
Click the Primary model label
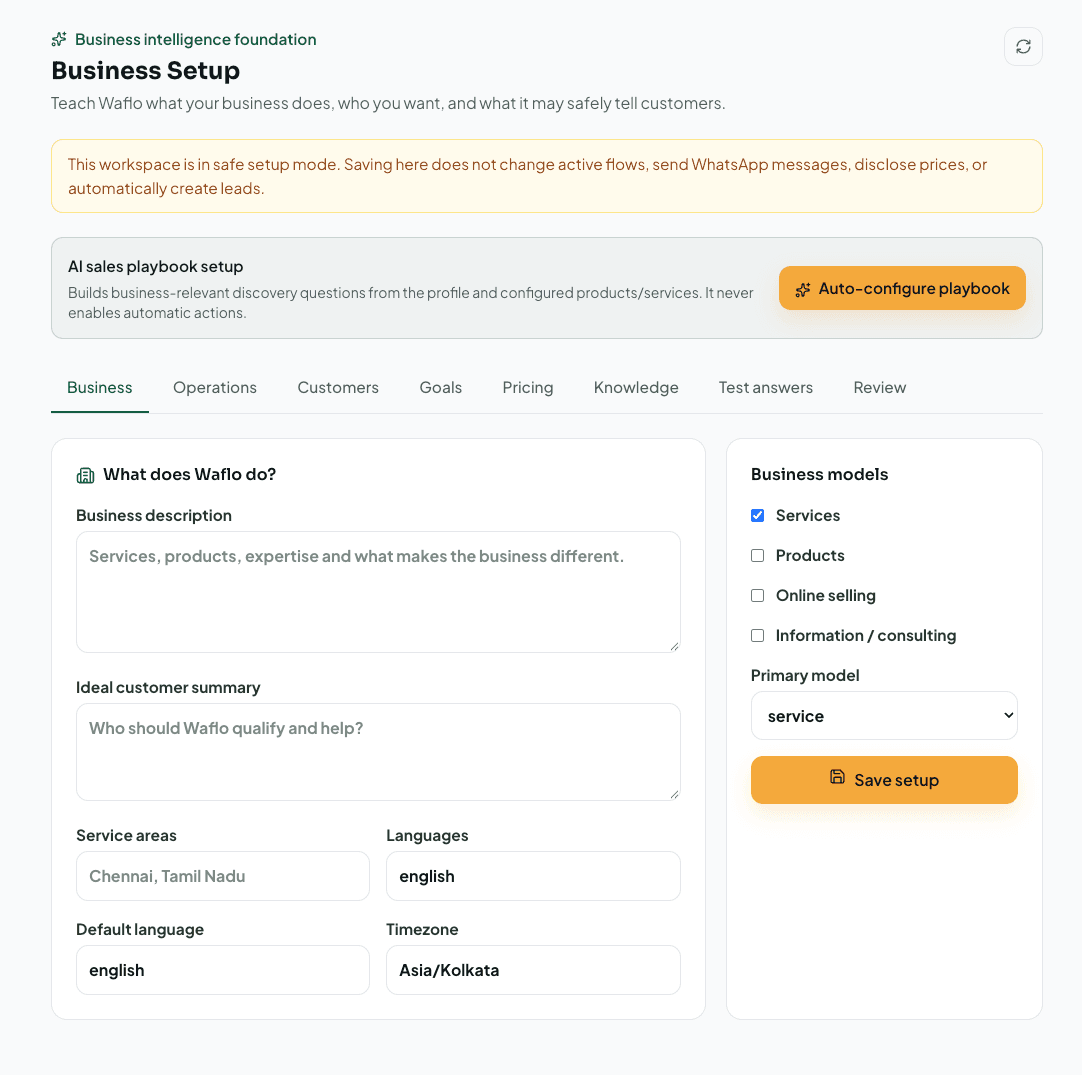coord(805,675)
